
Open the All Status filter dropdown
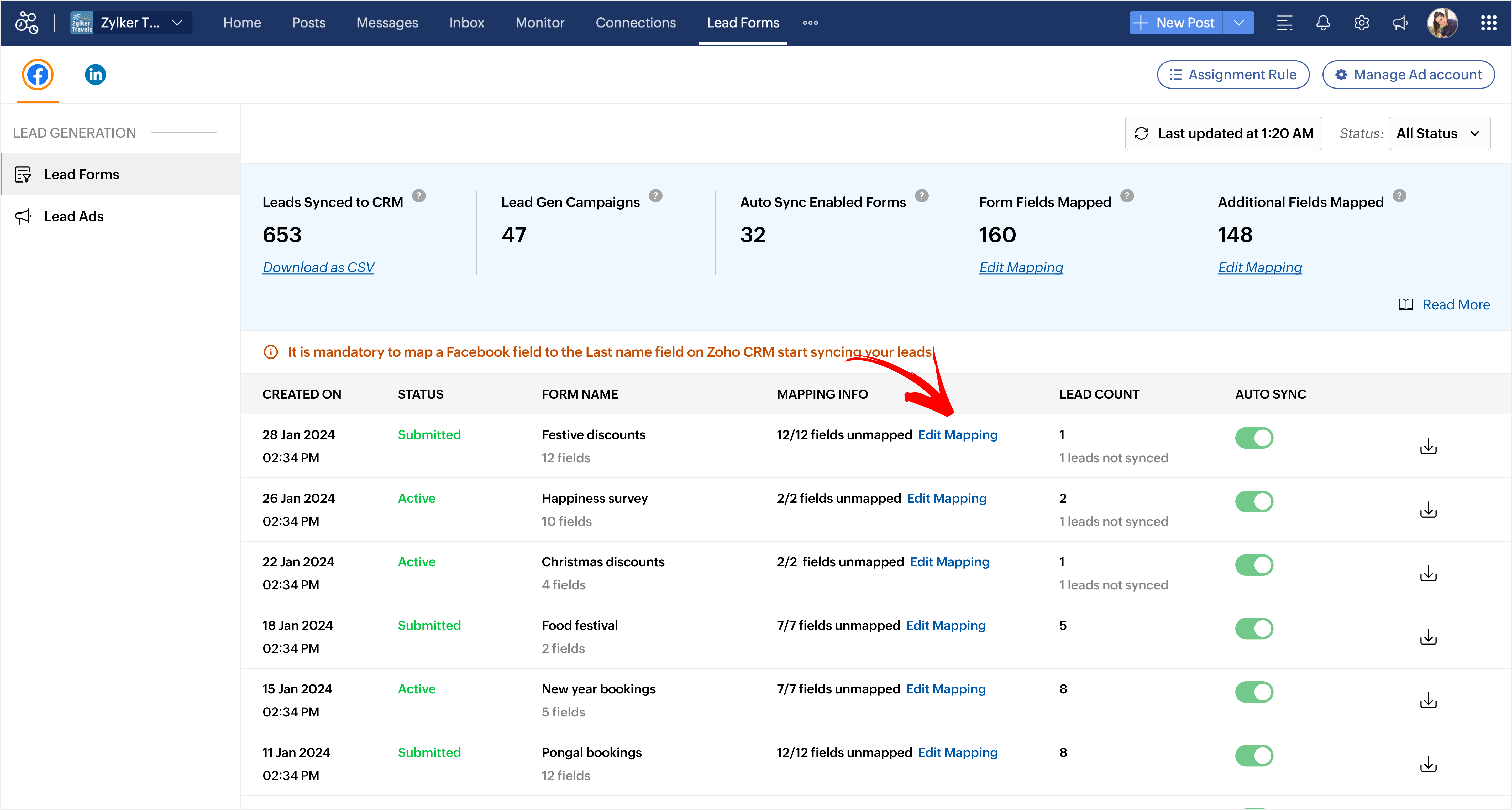pyautogui.click(x=1439, y=133)
